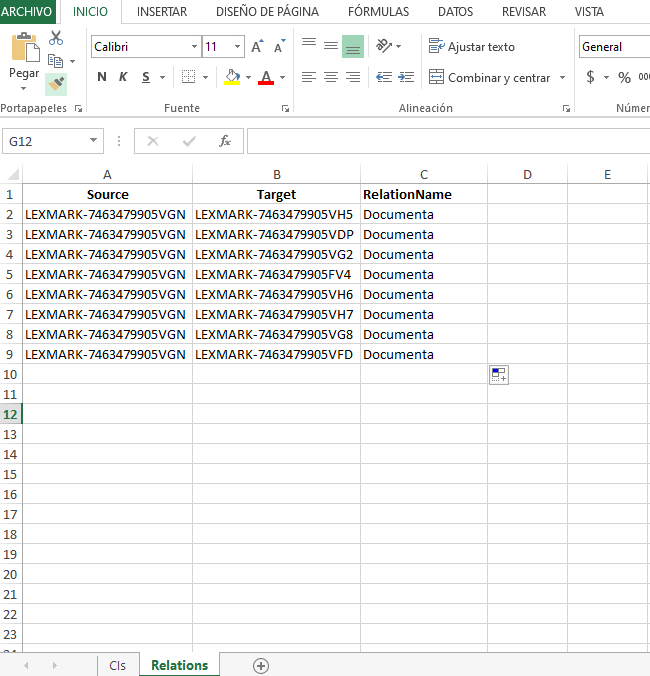
Task: Select RelationName header cell
Action: pos(424,194)
